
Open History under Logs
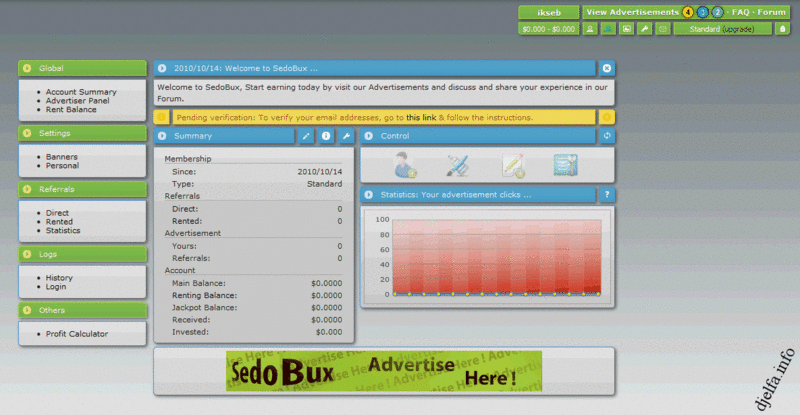click(59, 278)
